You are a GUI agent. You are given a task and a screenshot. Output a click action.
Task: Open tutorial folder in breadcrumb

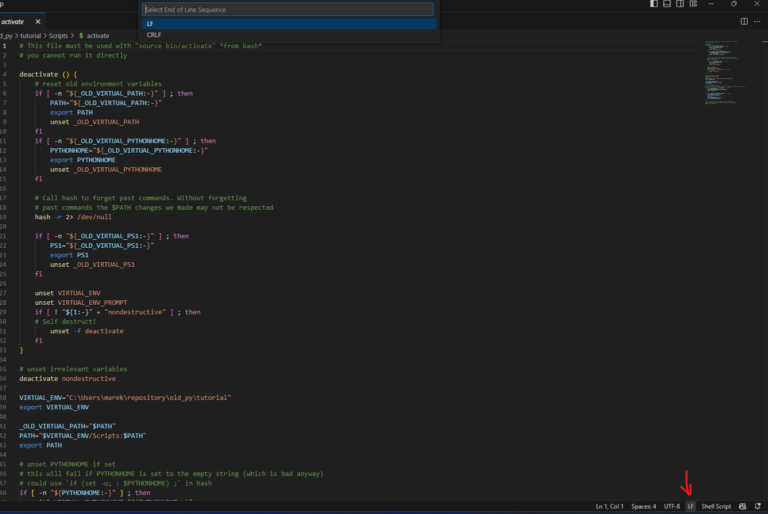pos(29,35)
